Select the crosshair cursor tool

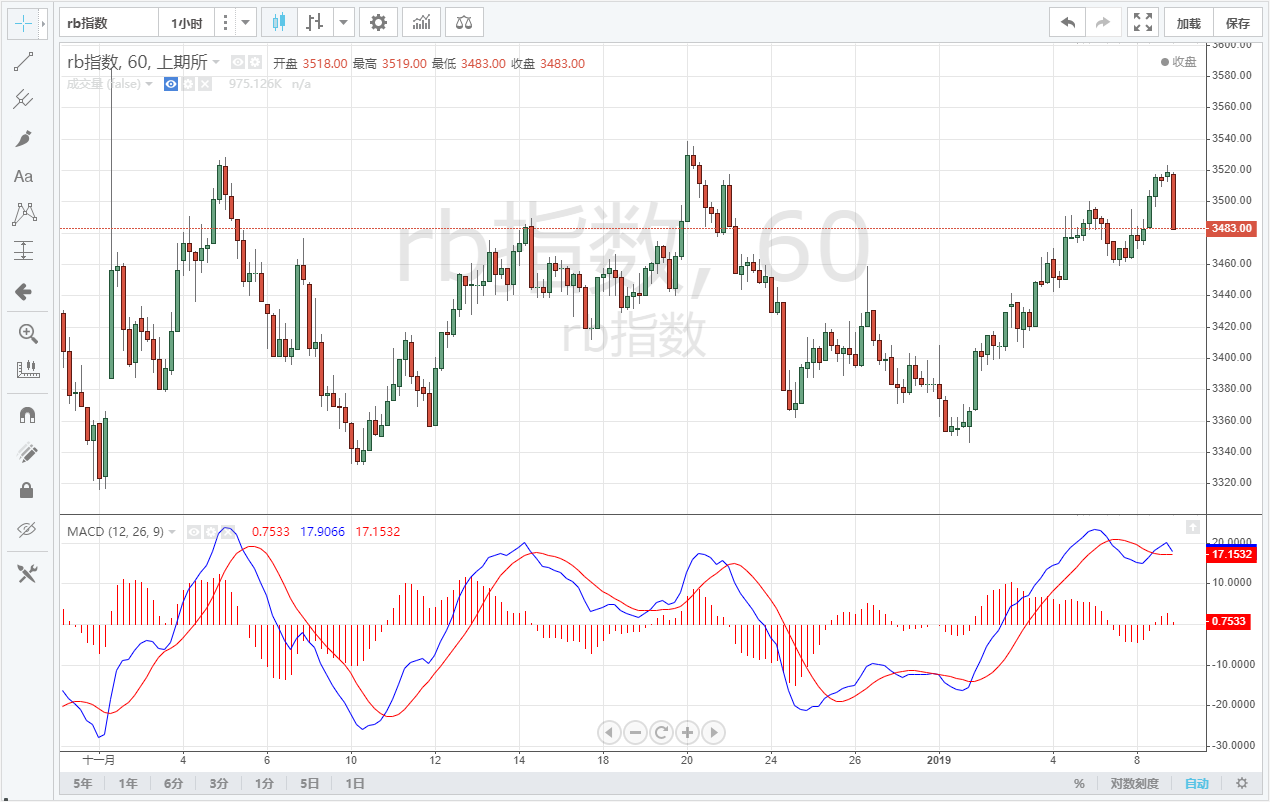coord(24,22)
